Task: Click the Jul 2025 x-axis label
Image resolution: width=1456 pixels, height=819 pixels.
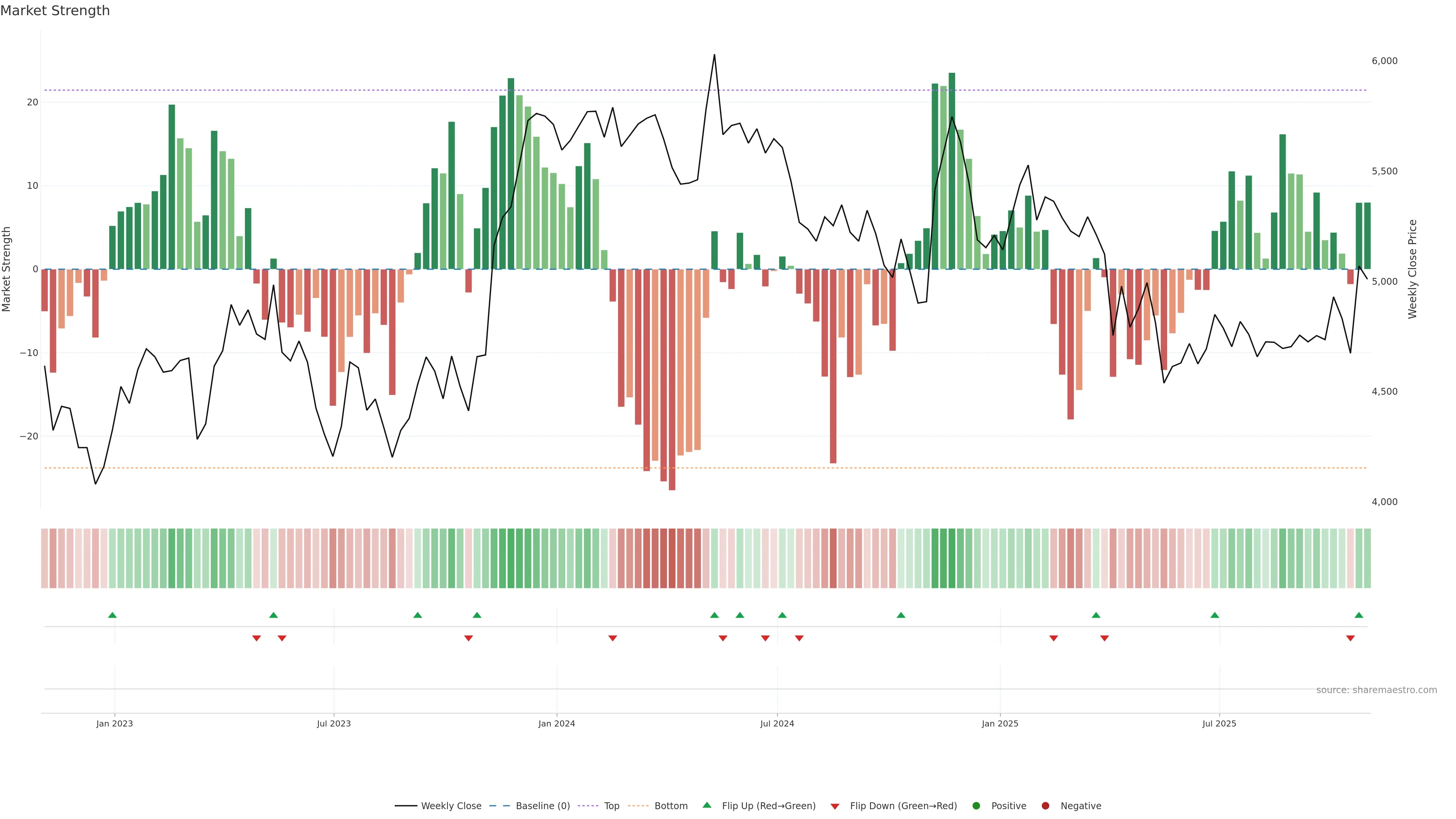Action: point(1219,723)
